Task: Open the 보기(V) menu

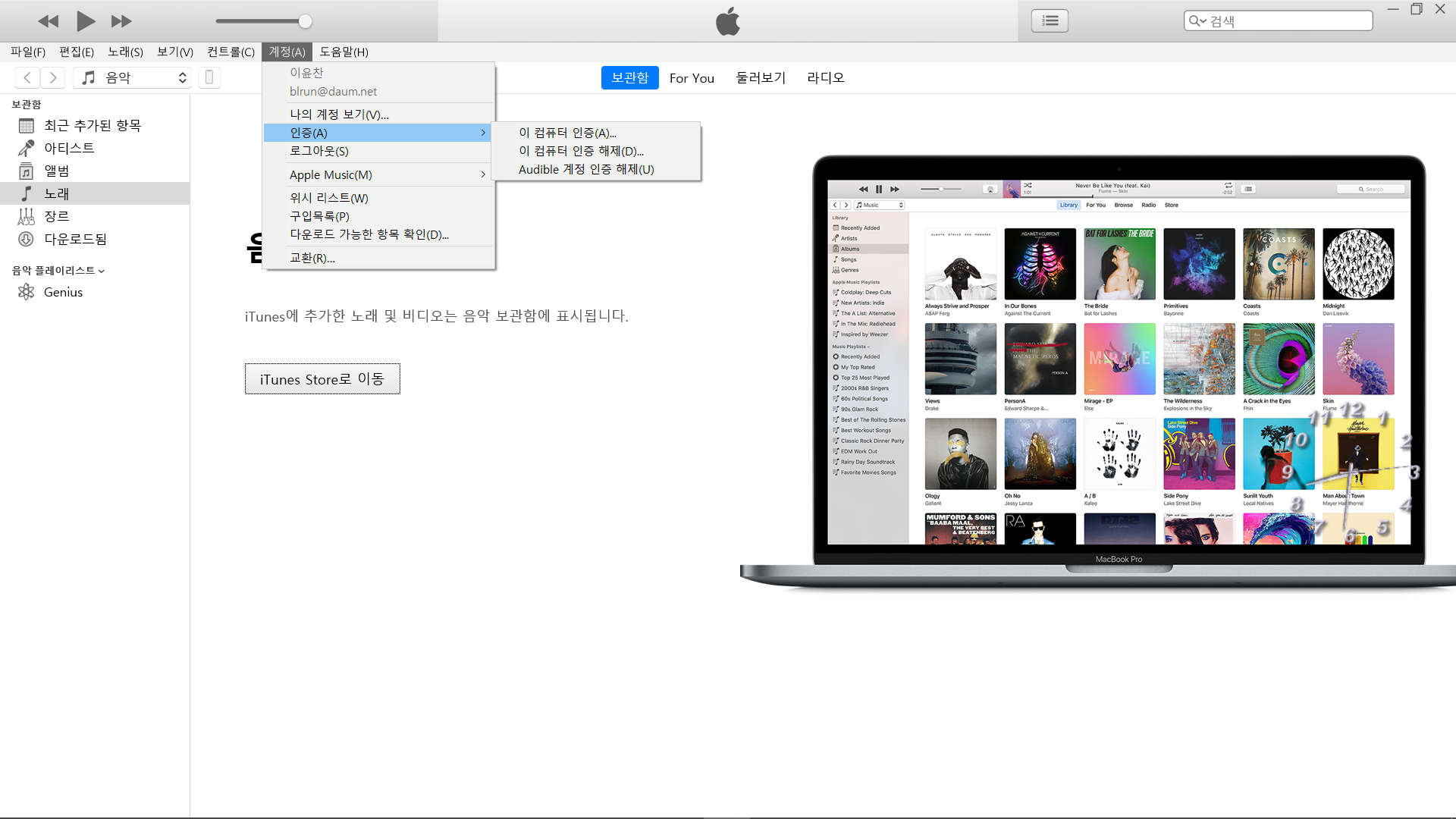Action: point(175,52)
